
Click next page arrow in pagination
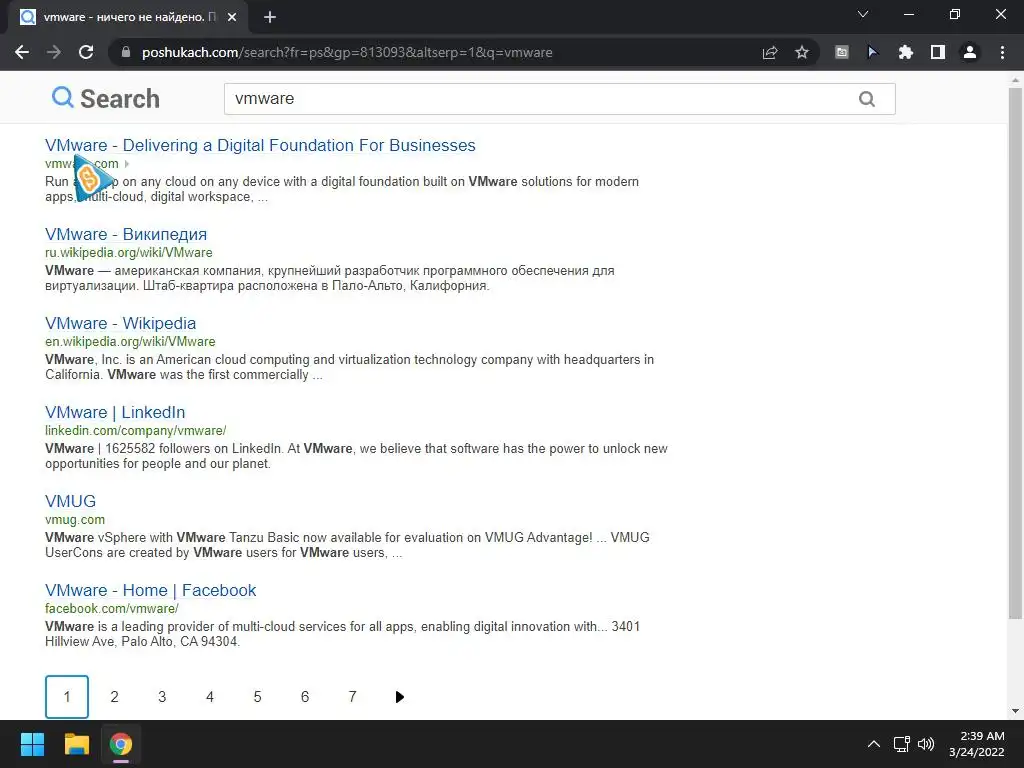click(x=400, y=697)
